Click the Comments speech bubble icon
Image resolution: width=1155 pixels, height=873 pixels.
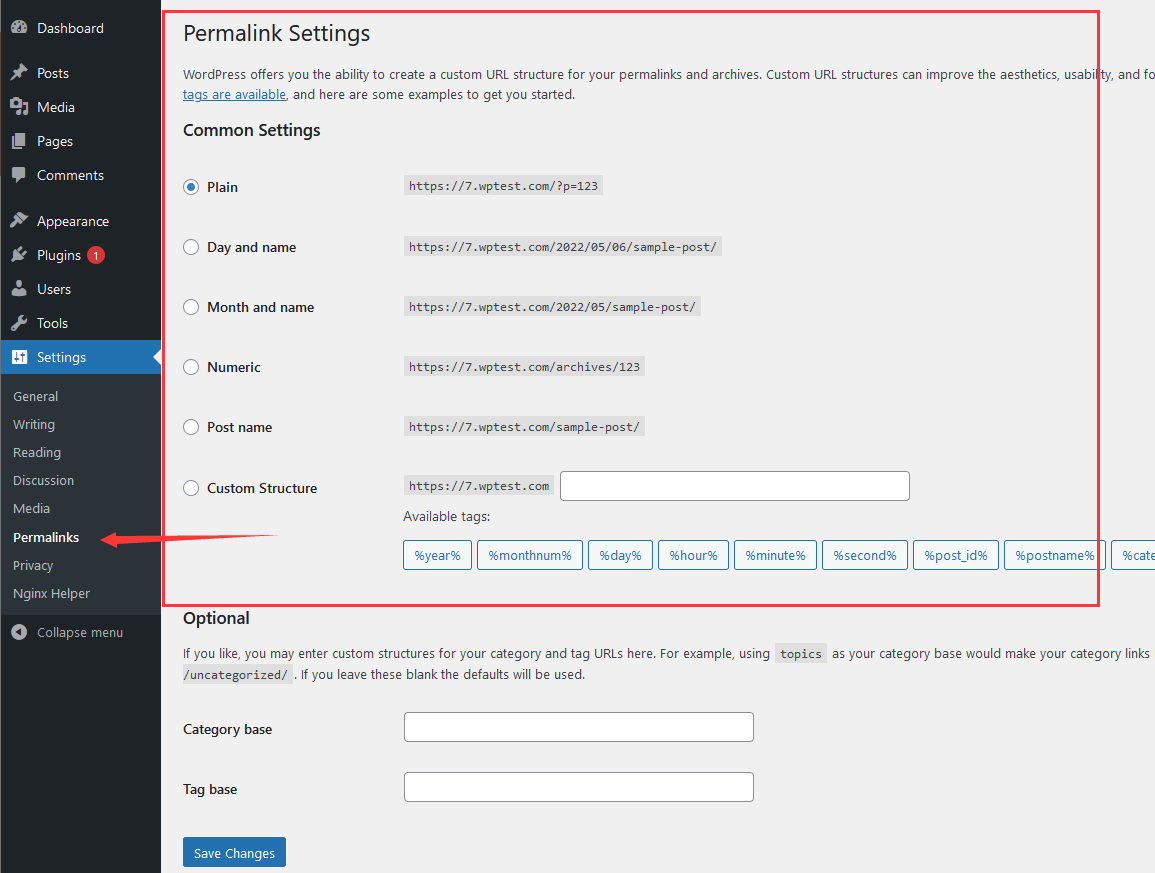coord(19,175)
